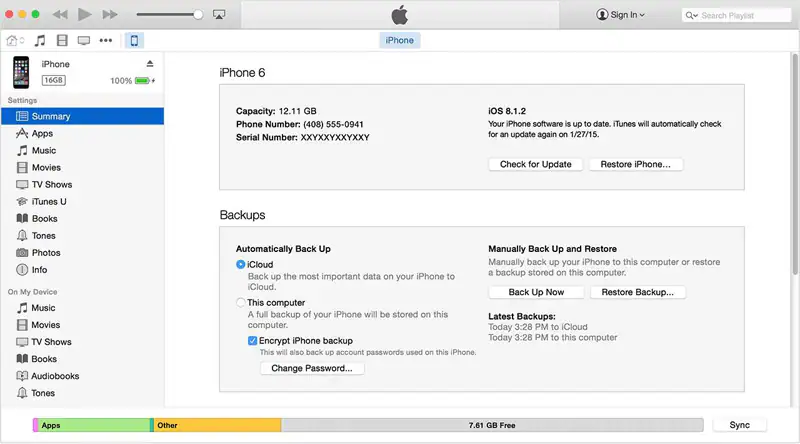Switch to the TV Shows library icon

[84, 40]
